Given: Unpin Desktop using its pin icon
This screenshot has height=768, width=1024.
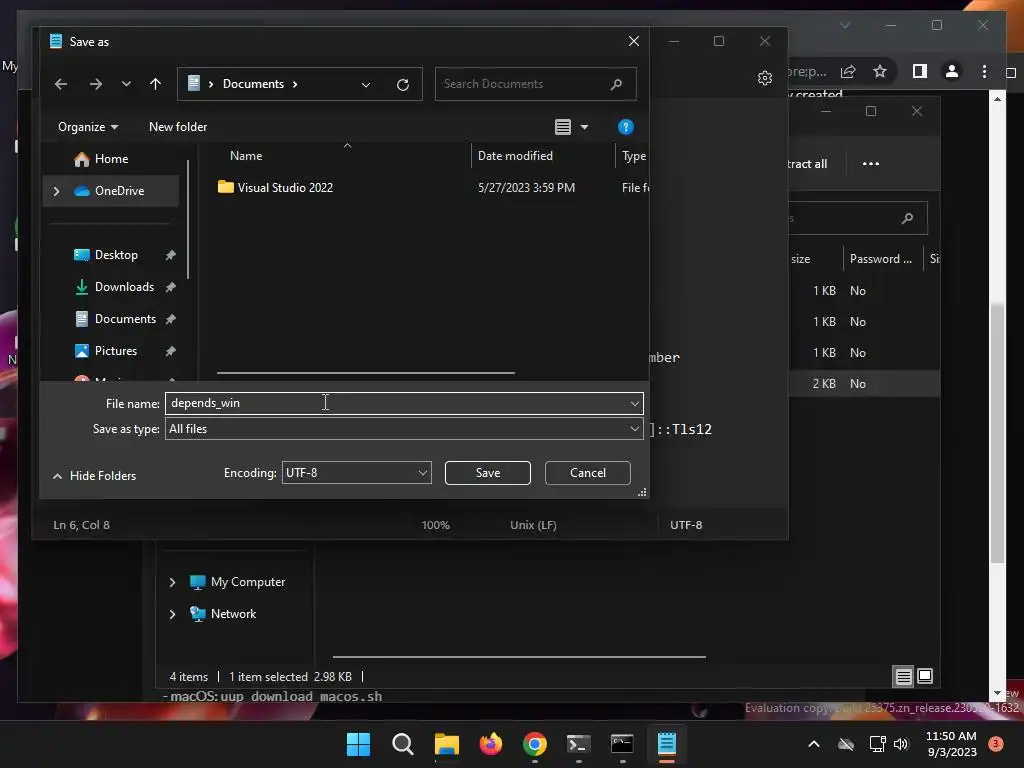Looking at the screenshot, I should pos(170,255).
